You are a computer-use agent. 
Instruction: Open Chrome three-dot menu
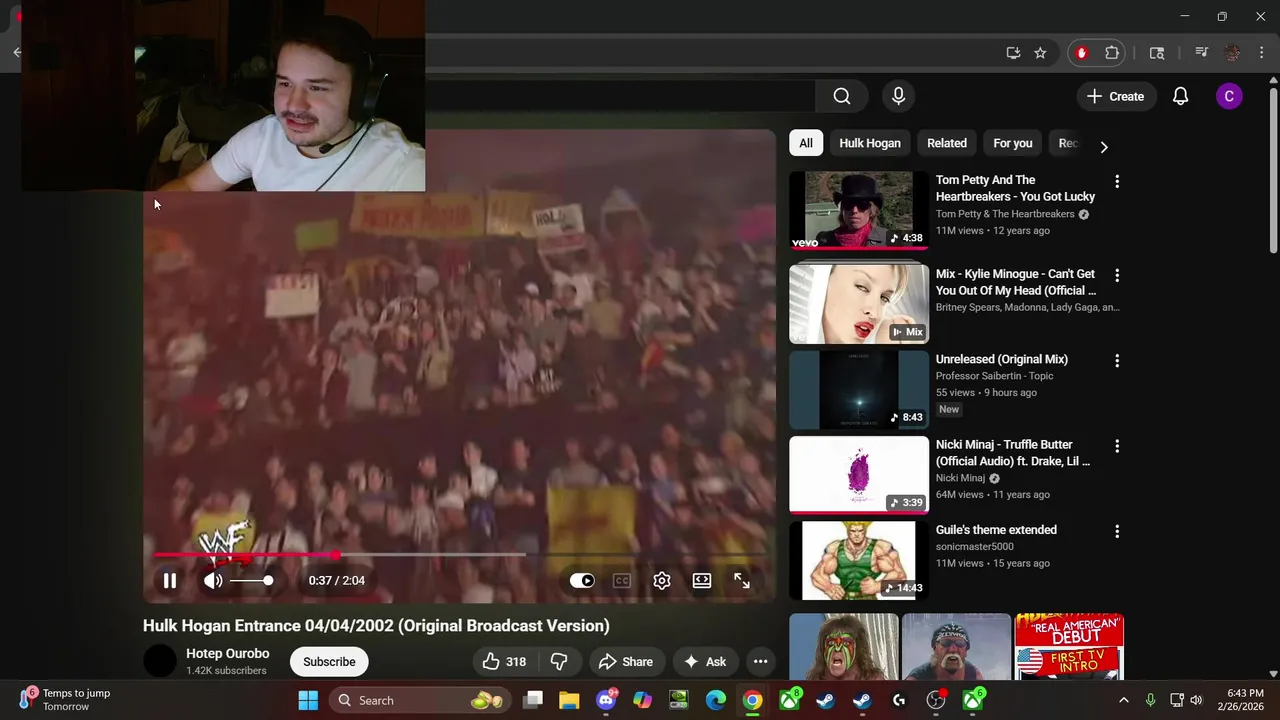[x=1262, y=53]
